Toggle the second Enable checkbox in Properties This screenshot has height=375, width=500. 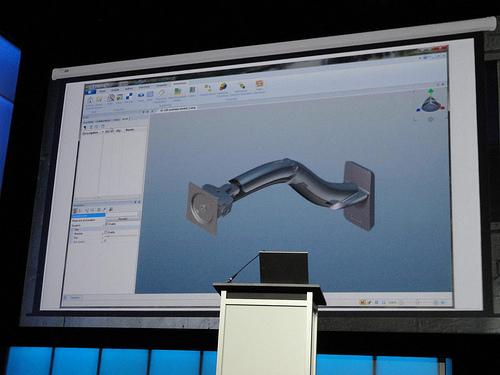[x=106, y=232]
